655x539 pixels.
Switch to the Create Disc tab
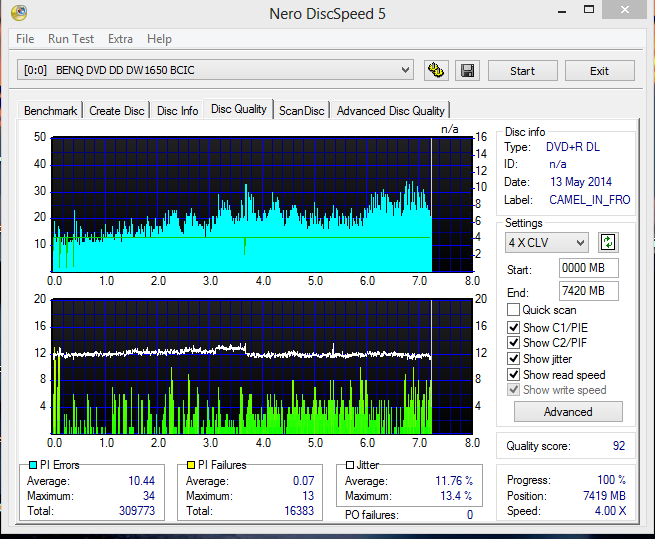(x=117, y=111)
